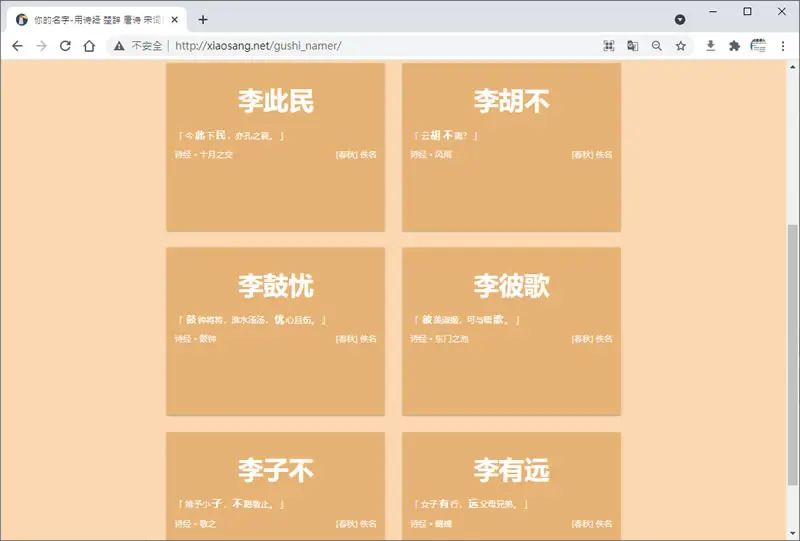The width and height of the screenshot is (800, 541).
Task: Click the not-secure warning triangle icon
Action: click(x=119, y=46)
